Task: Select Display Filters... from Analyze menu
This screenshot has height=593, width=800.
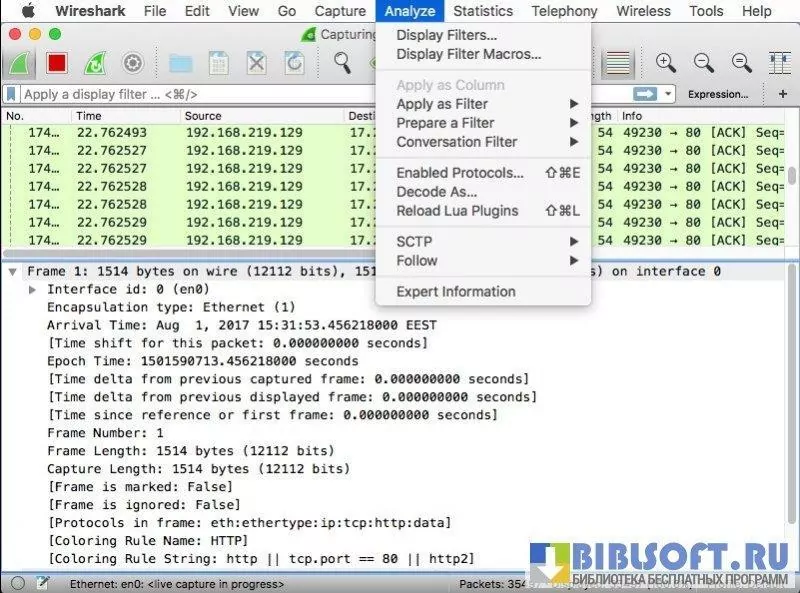Action: (446, 35)
